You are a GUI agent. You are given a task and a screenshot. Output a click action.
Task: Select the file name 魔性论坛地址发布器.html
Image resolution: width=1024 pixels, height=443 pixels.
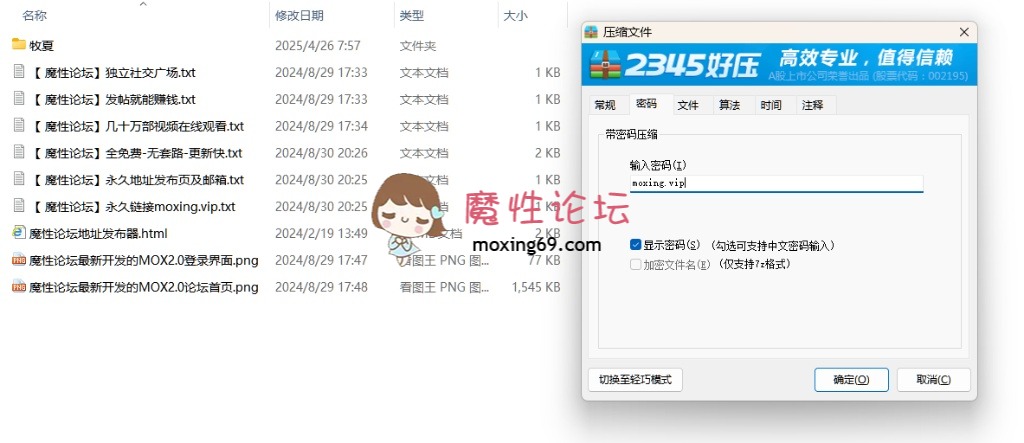point(99,233)
